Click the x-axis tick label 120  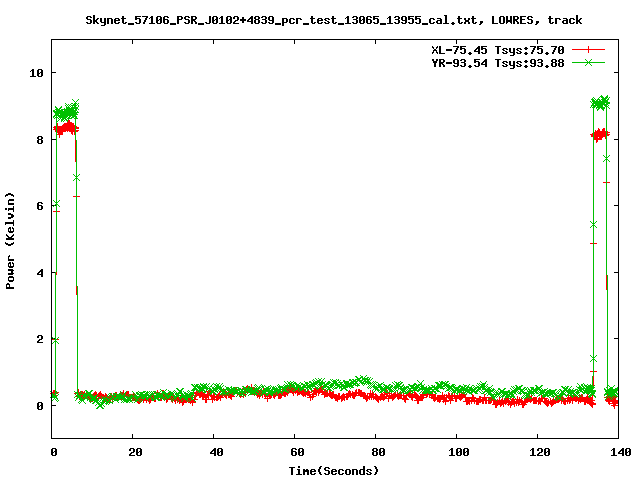click(540, 452)
